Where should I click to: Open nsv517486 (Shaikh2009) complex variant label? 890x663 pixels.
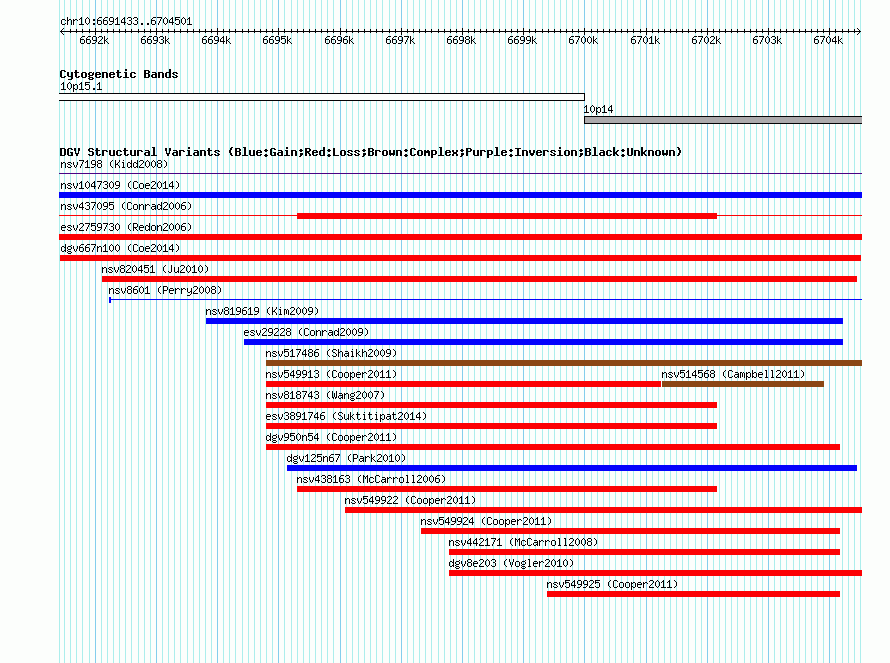(x=331, y=354)
